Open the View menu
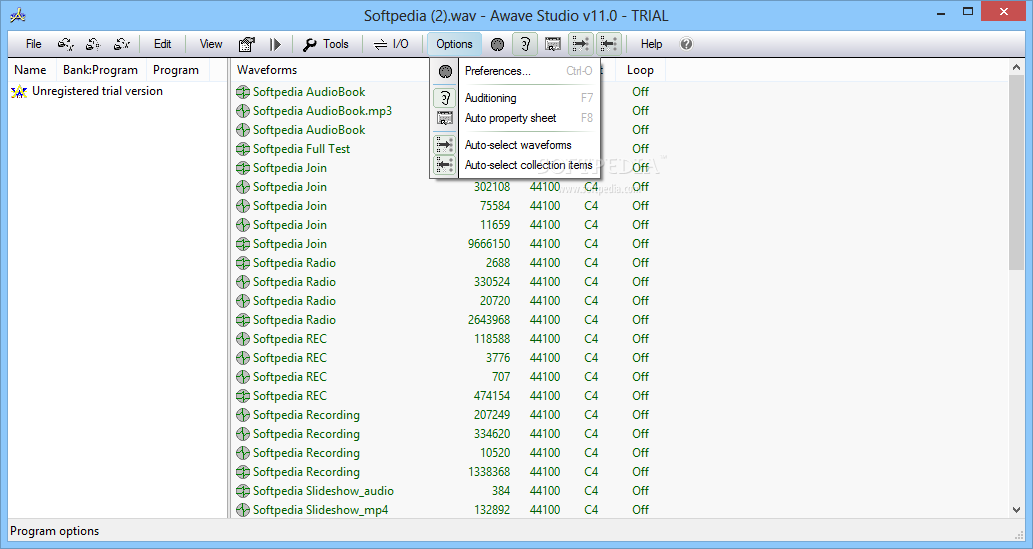The image size is (1033, 549). pos(211,44)
